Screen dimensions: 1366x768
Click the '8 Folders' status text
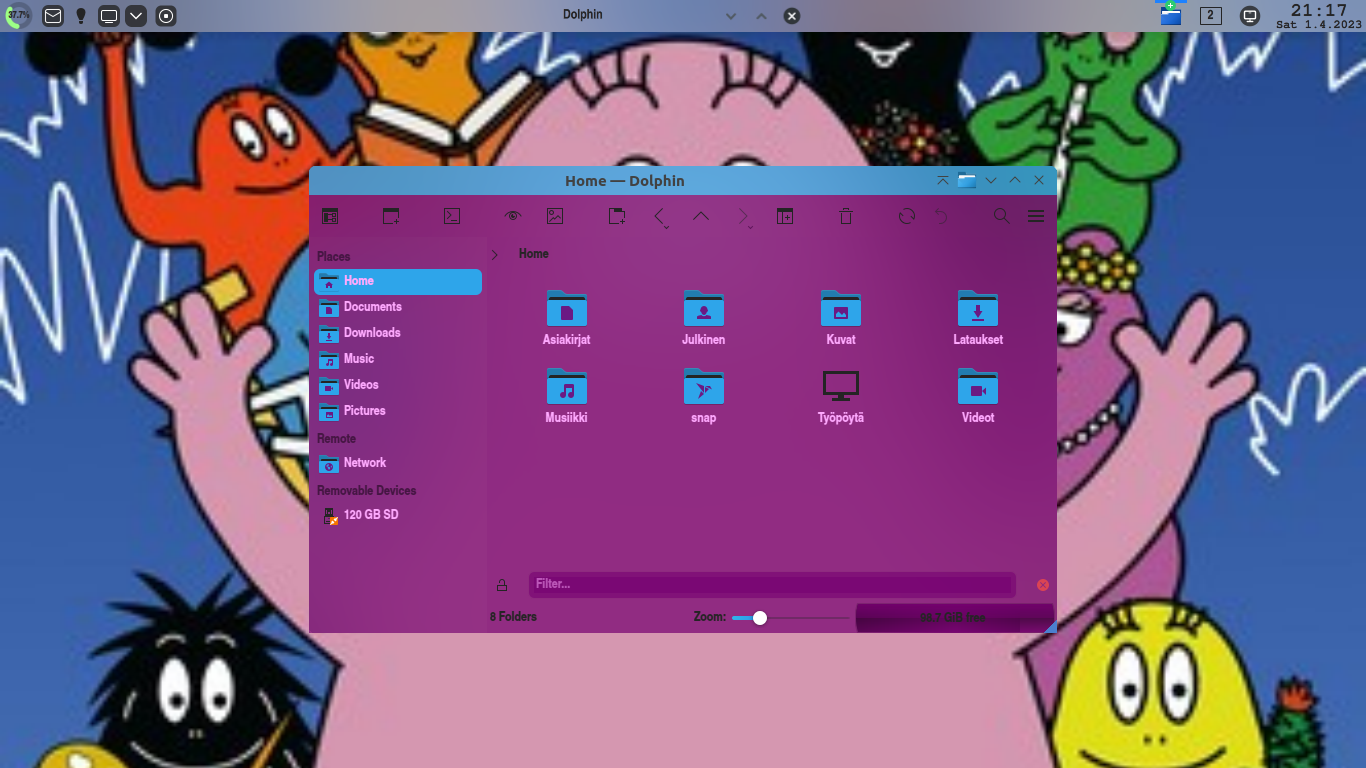[513, 617]
